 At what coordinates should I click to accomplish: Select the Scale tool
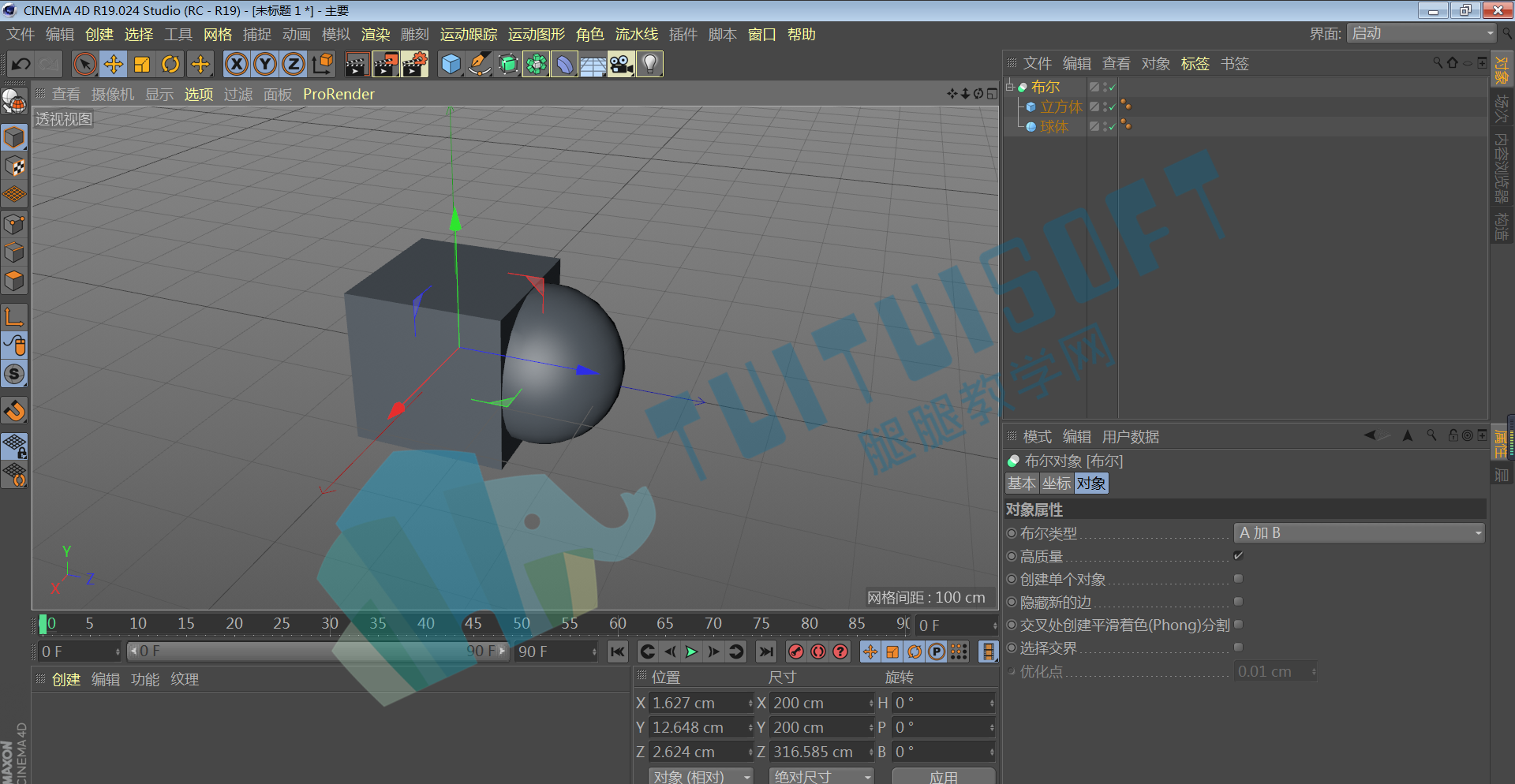click(142, 64)
